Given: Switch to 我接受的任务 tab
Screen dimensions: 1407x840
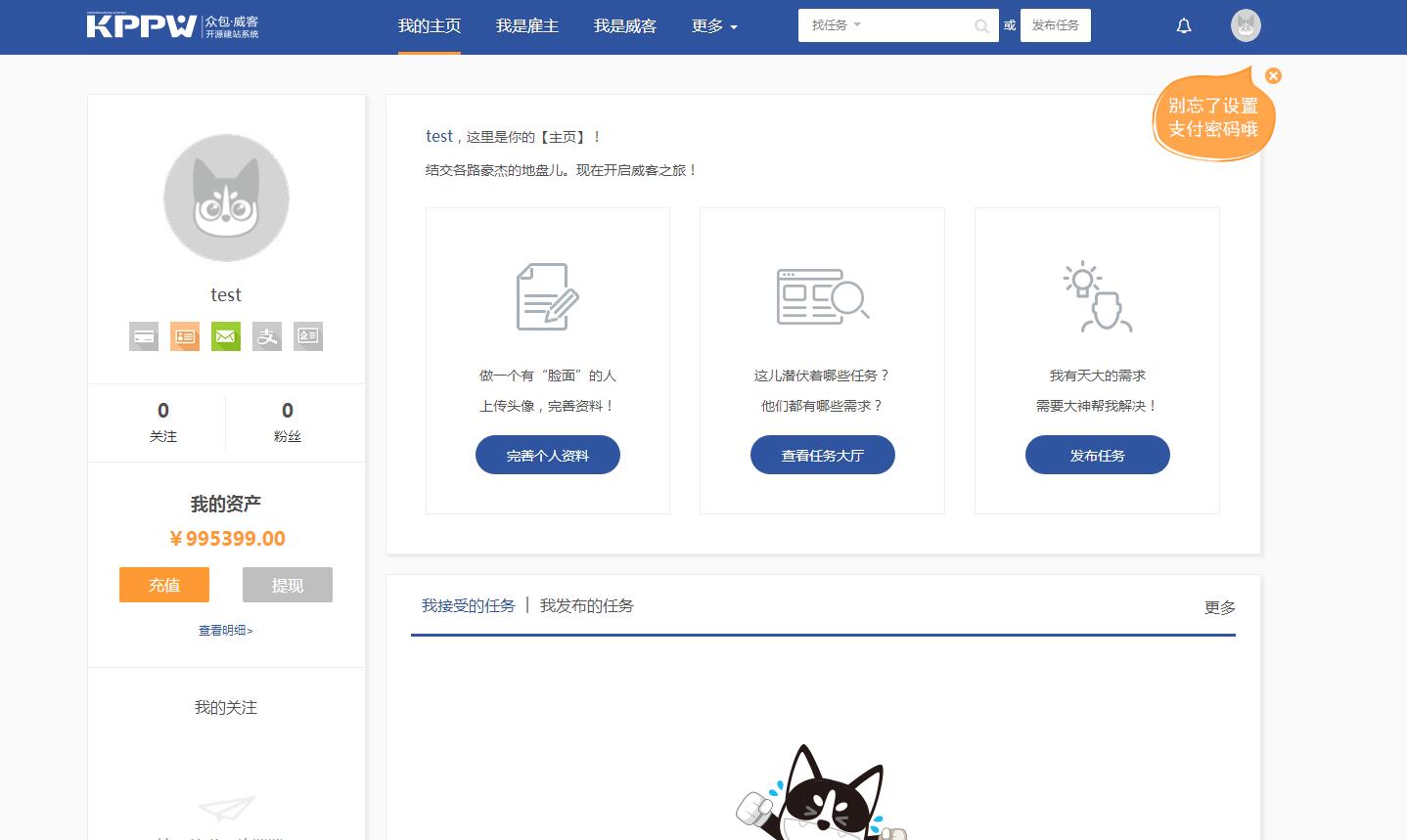Looking at the screenshot, I should click(x=469, y=606).
